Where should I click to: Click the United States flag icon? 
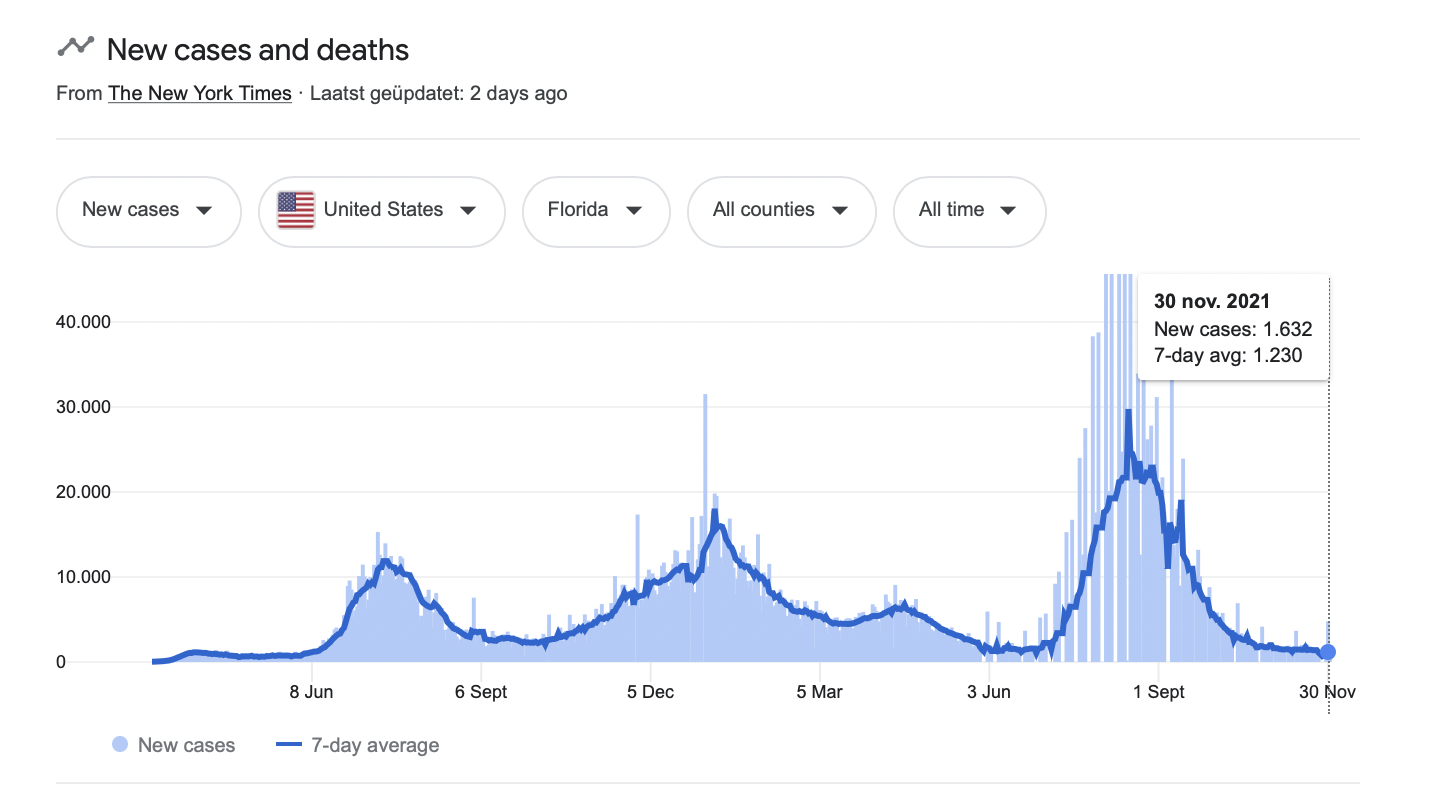296,210
